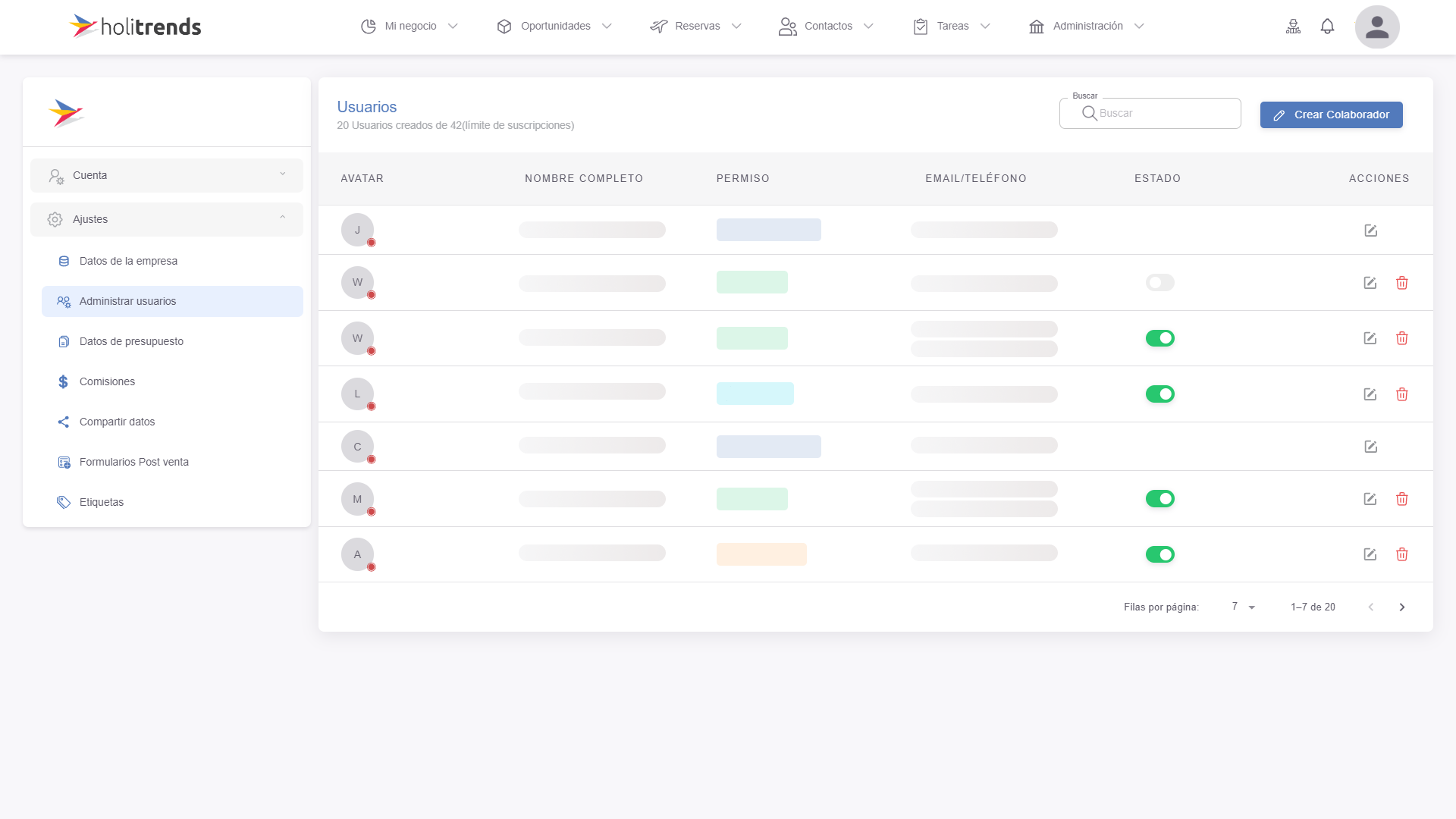Click avatar C in users table
Viewport: 1456px width, 819px height.
tap(357, 447)
